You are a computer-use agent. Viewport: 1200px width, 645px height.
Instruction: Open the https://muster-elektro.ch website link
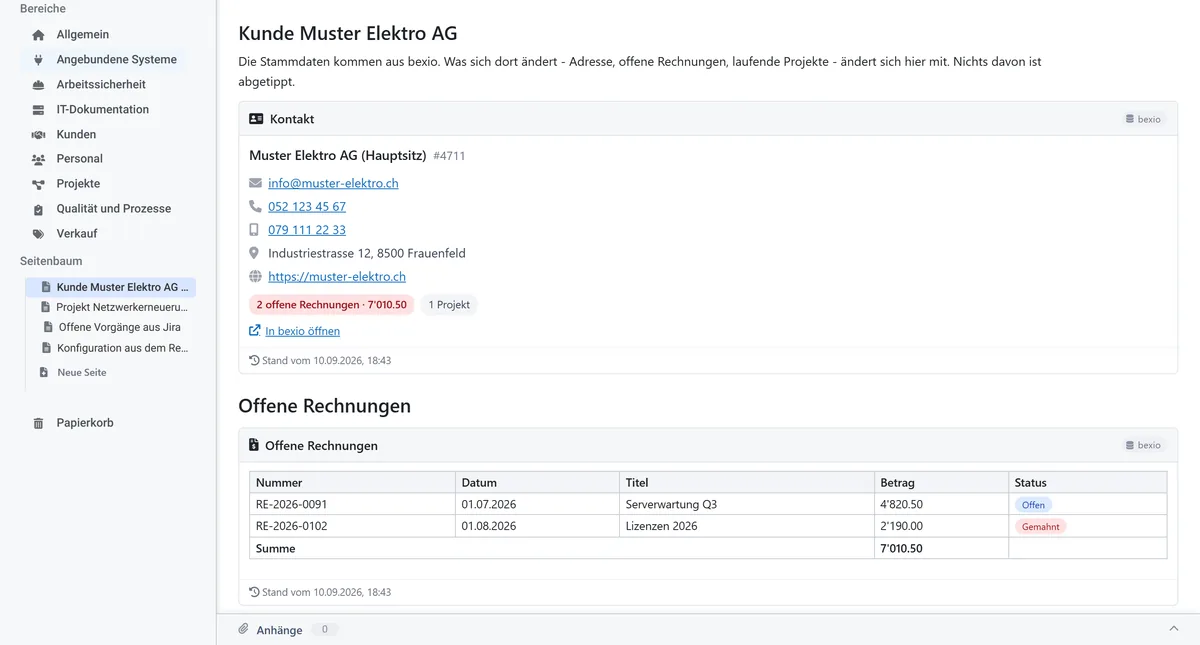point(337,277)
